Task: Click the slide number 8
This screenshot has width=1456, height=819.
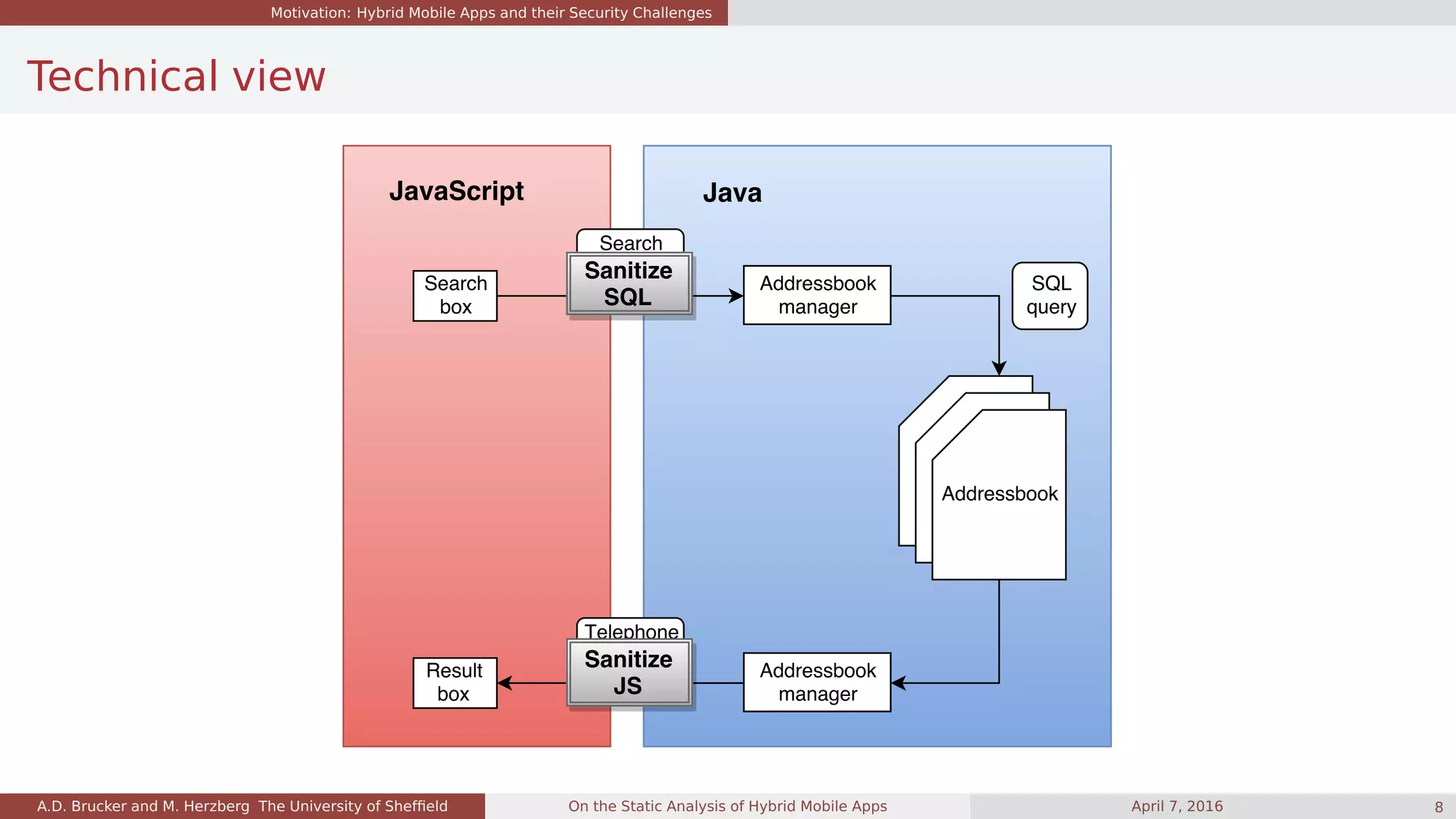Action: (1439, 807)
